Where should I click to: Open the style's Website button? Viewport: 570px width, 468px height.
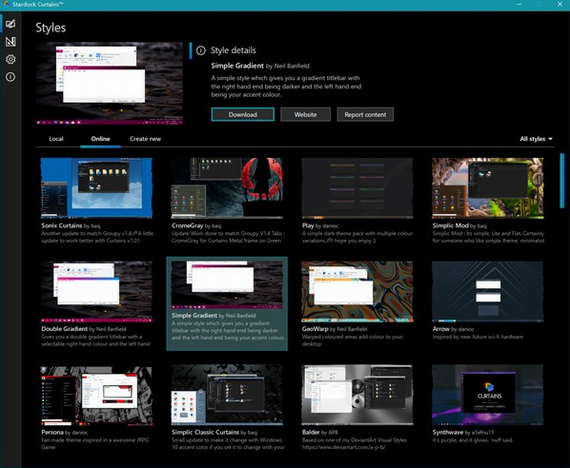click(305, 114)
